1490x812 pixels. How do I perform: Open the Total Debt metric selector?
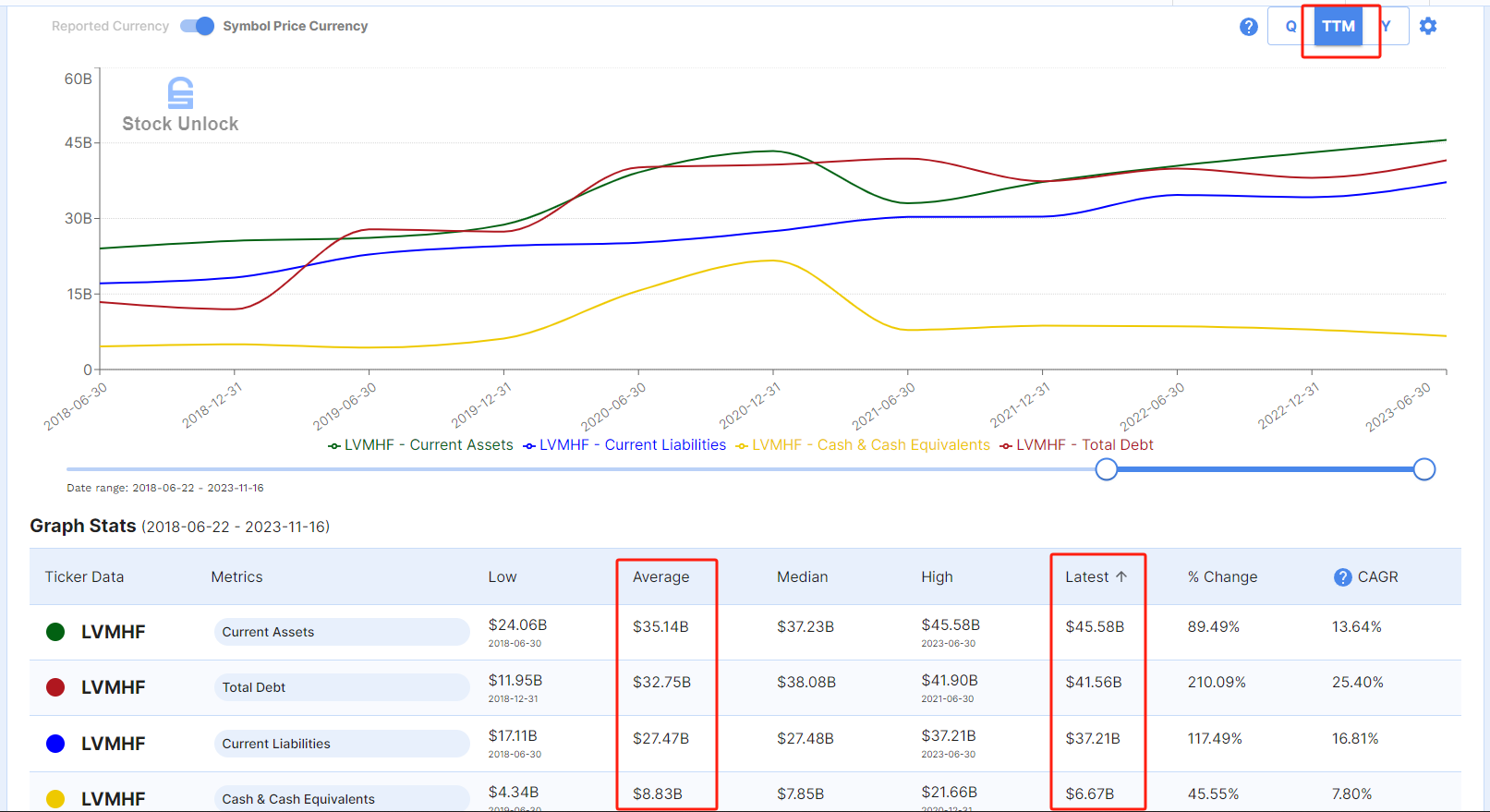pyautogui.click(x=342, y=687)
